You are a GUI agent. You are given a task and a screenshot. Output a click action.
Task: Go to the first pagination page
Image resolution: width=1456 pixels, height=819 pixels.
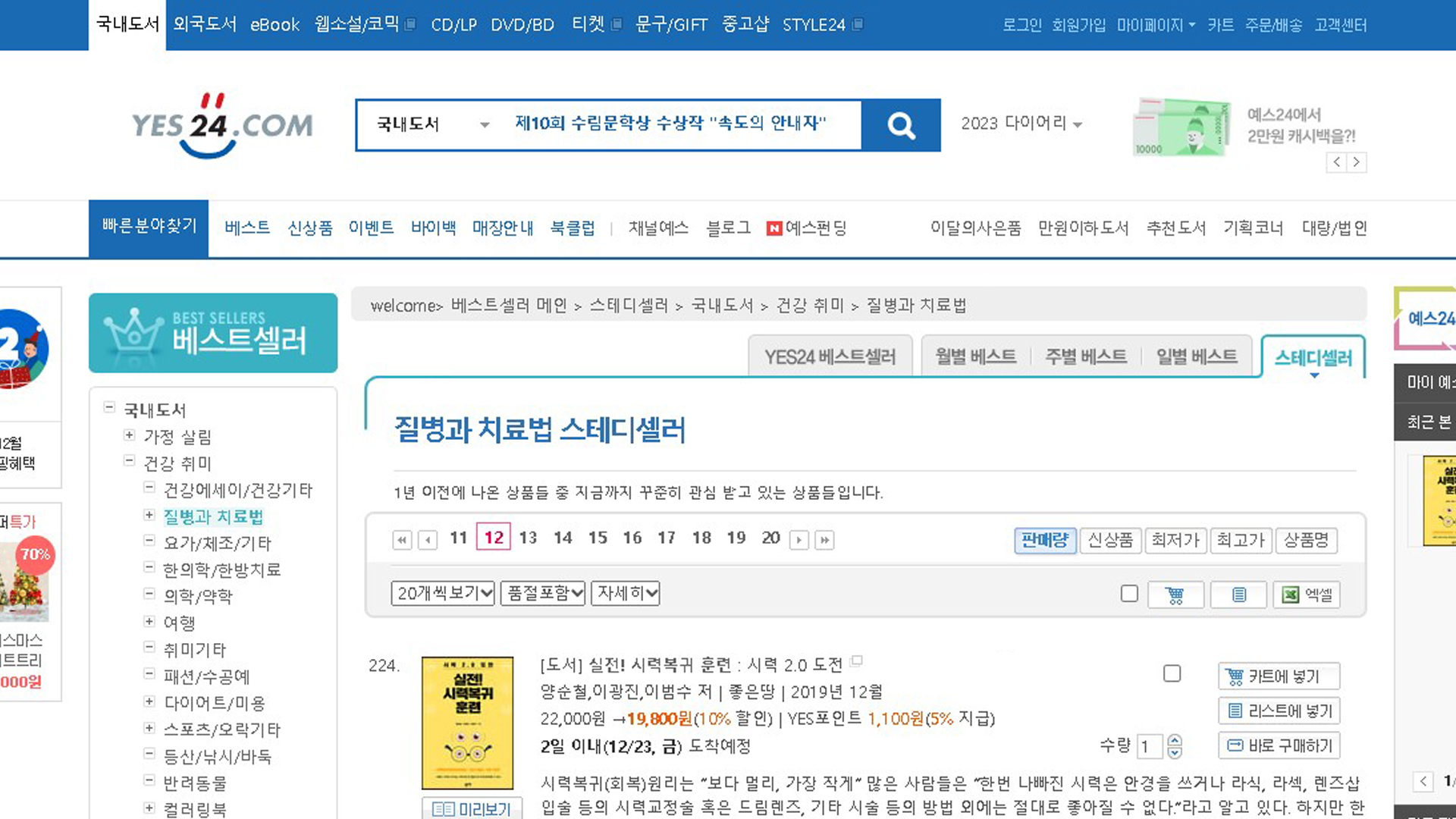[x=402, y=540]
